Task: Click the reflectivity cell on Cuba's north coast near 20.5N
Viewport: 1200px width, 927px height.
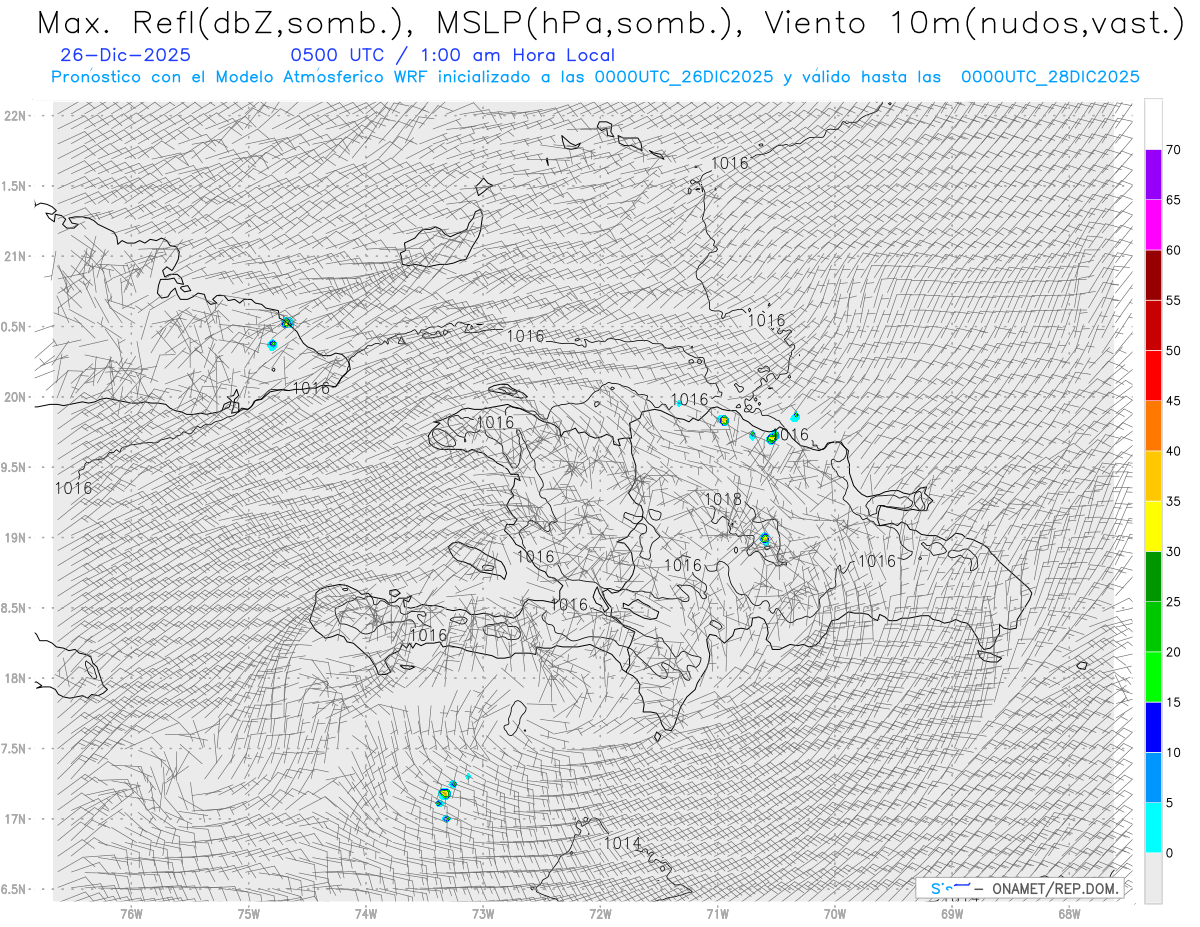Action: 288,322
